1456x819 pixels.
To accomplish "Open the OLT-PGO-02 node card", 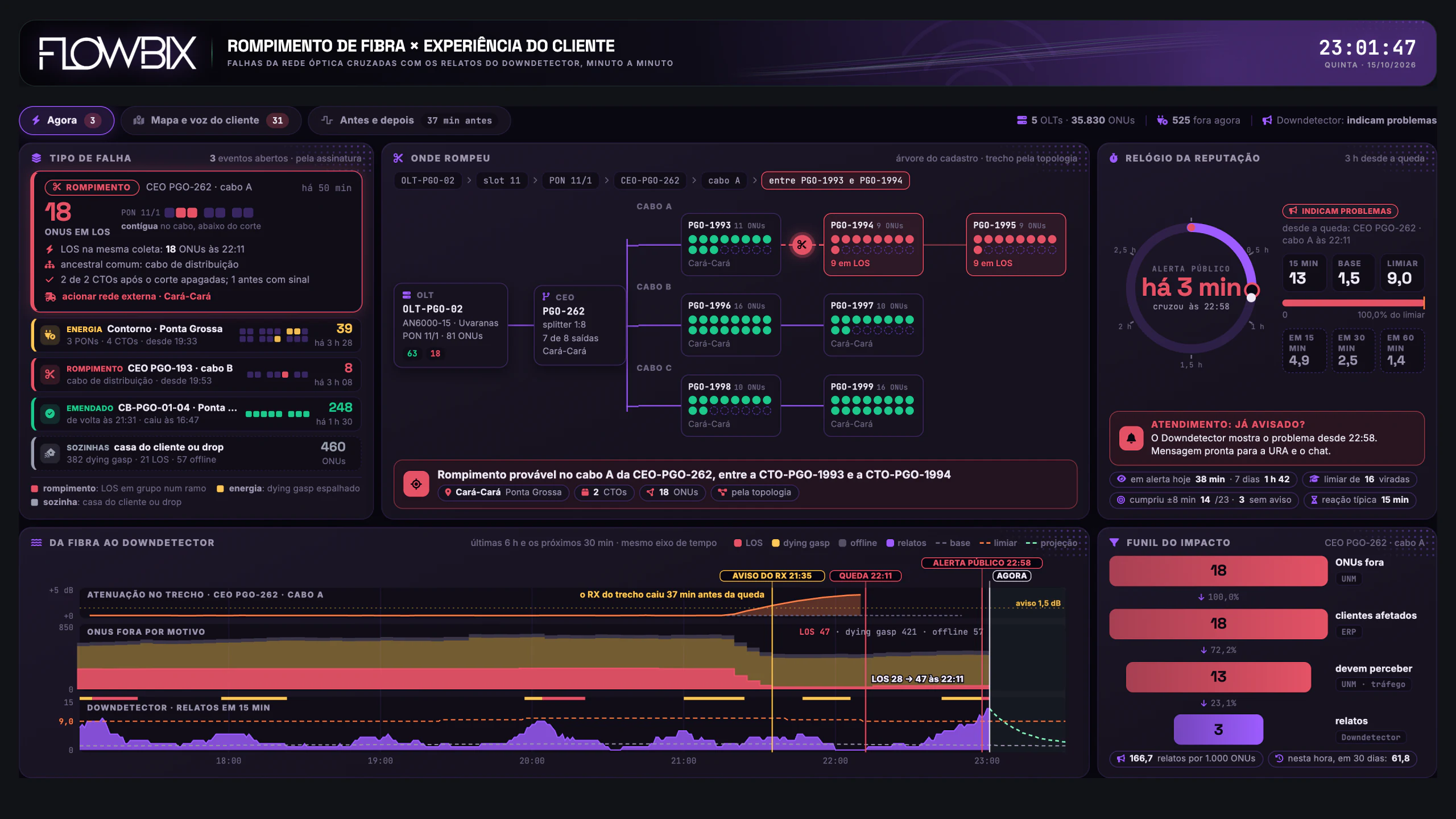I will point(450,325).
